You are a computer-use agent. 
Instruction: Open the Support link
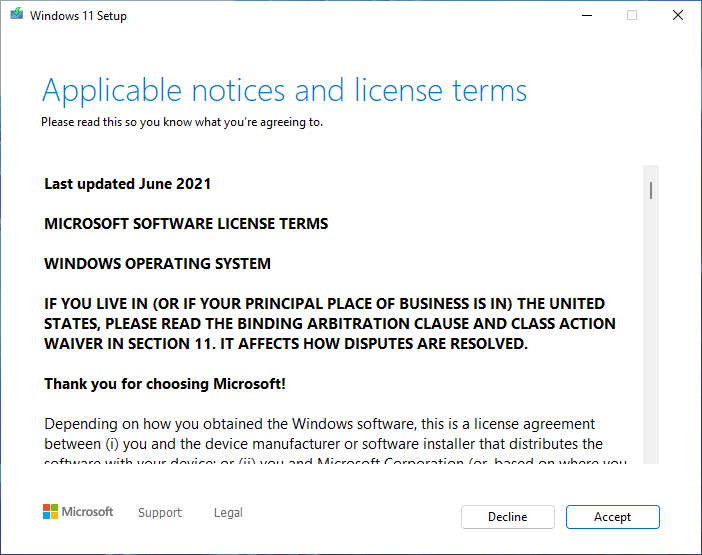point(160,513)
